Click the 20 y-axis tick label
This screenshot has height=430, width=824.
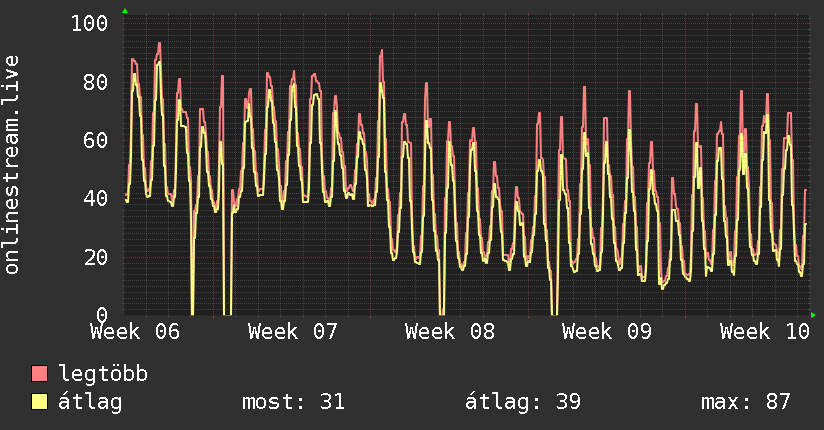(x=96, y=257)
